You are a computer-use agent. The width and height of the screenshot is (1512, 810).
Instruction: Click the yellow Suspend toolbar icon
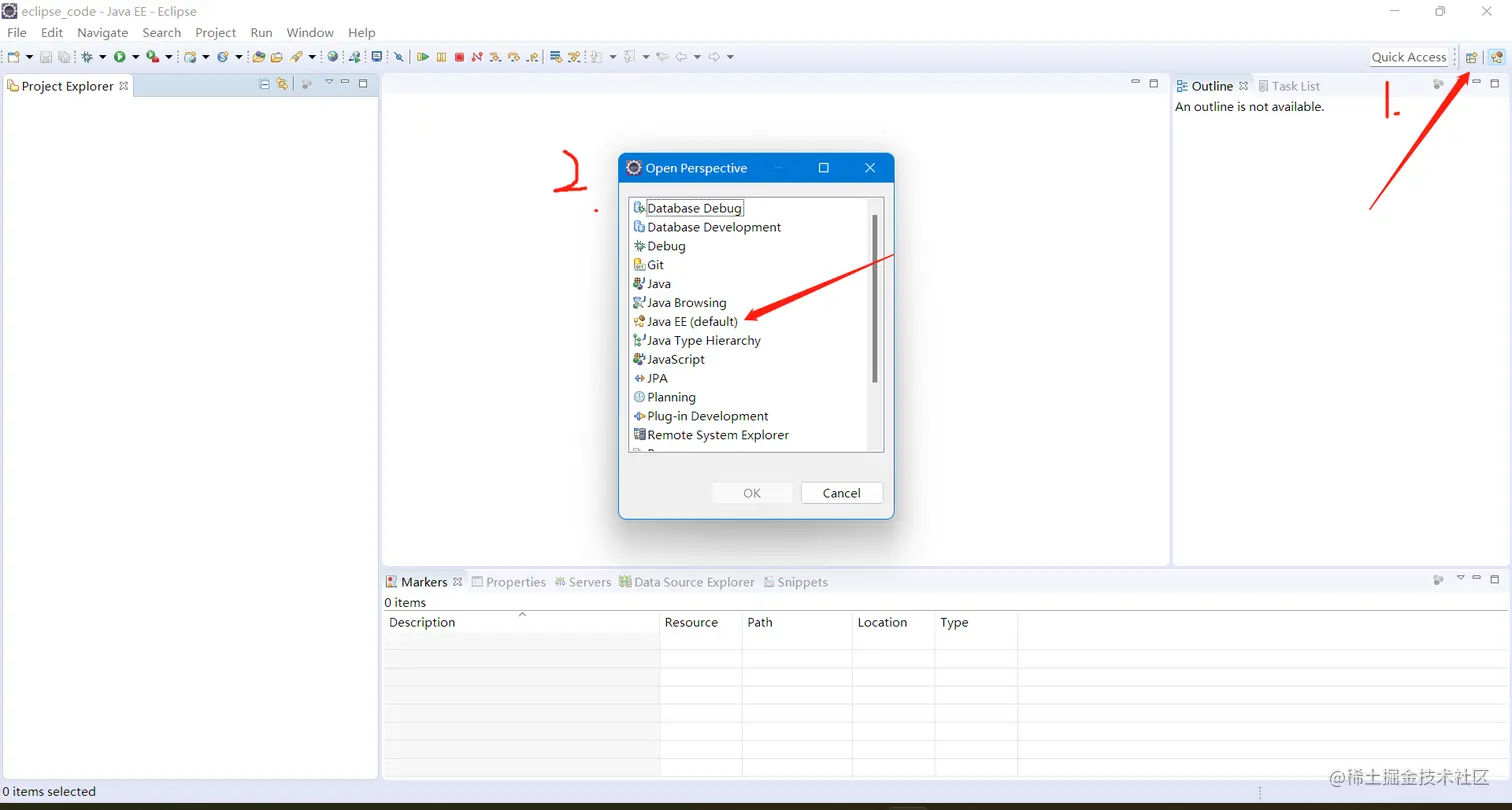(x=441, y=57)
